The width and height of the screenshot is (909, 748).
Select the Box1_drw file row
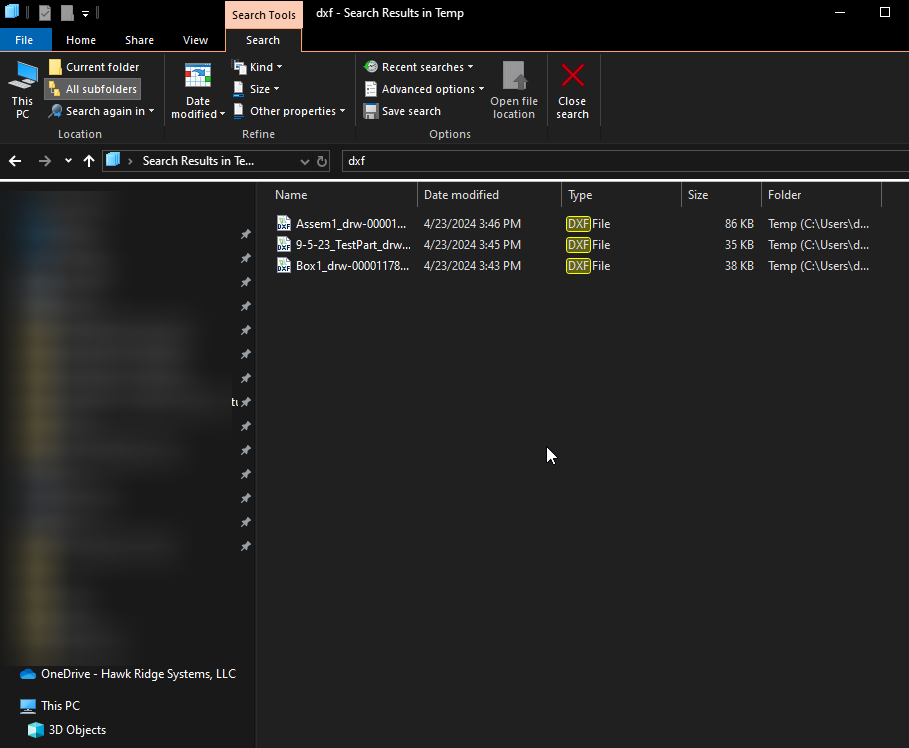[352, 266]
